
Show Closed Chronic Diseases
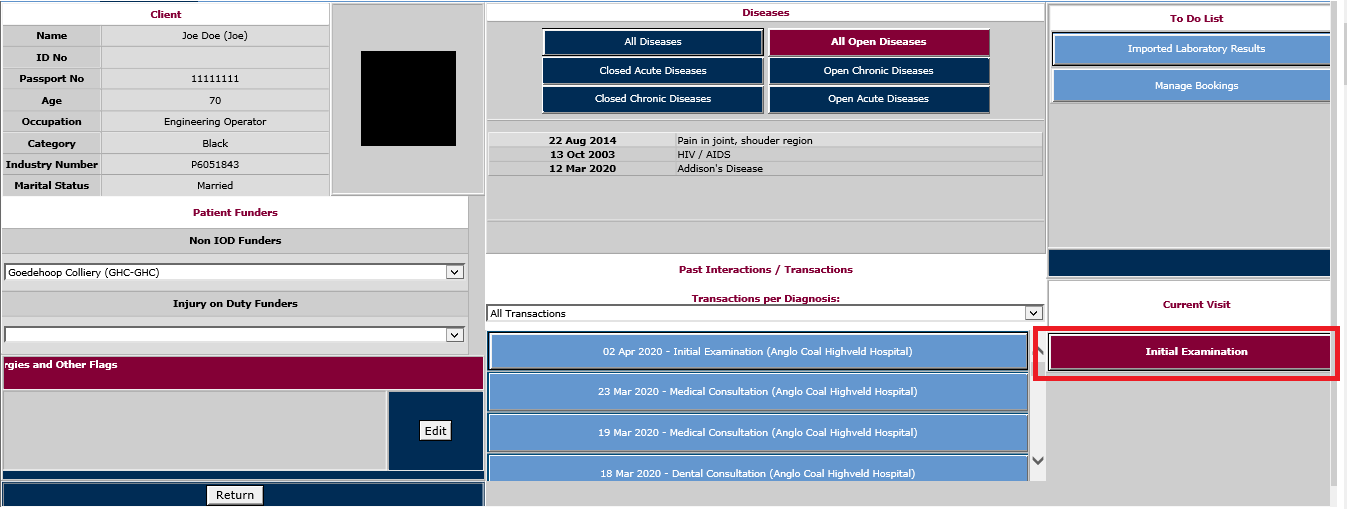pos(653,99)
